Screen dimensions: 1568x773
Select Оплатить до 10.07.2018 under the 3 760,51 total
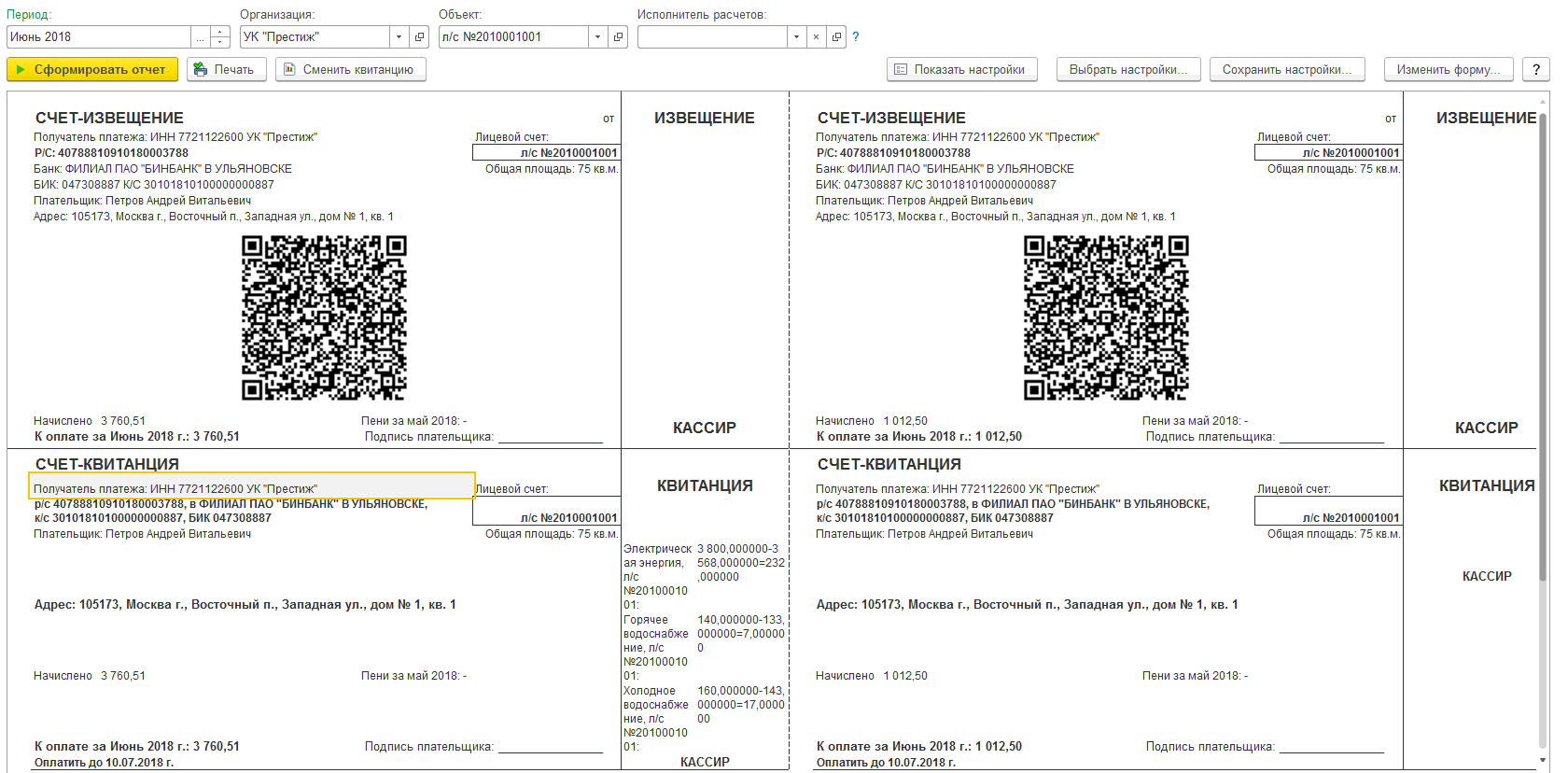click(x=104, y=763)
